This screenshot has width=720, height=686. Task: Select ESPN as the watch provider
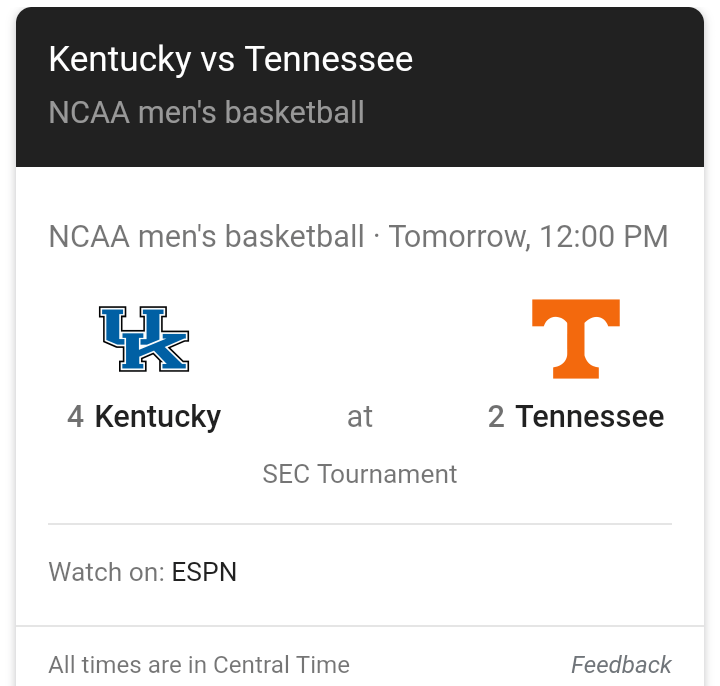204,572
